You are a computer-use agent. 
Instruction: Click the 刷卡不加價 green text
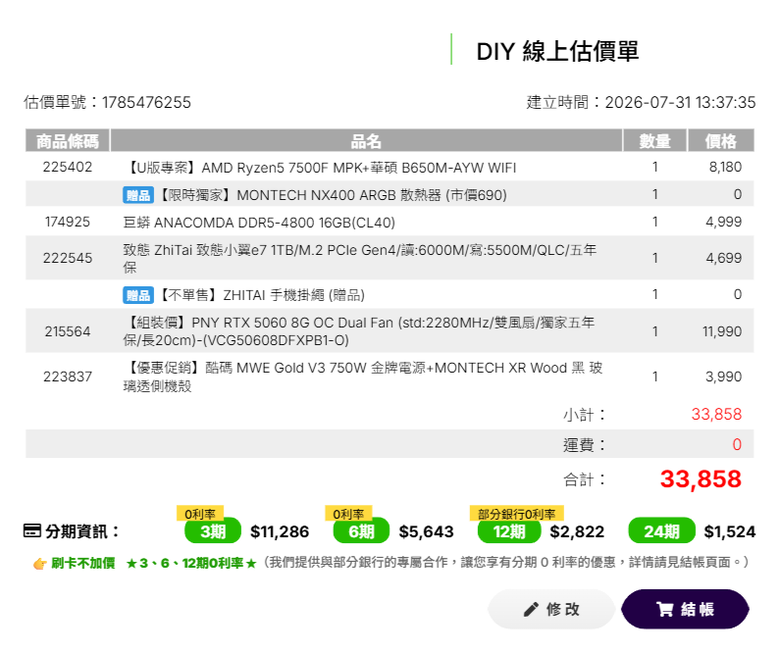(x=83, y=563)
